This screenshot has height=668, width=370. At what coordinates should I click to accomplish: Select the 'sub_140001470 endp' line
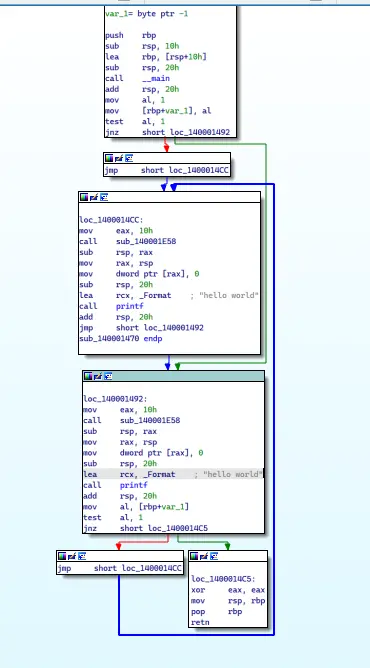120,338
